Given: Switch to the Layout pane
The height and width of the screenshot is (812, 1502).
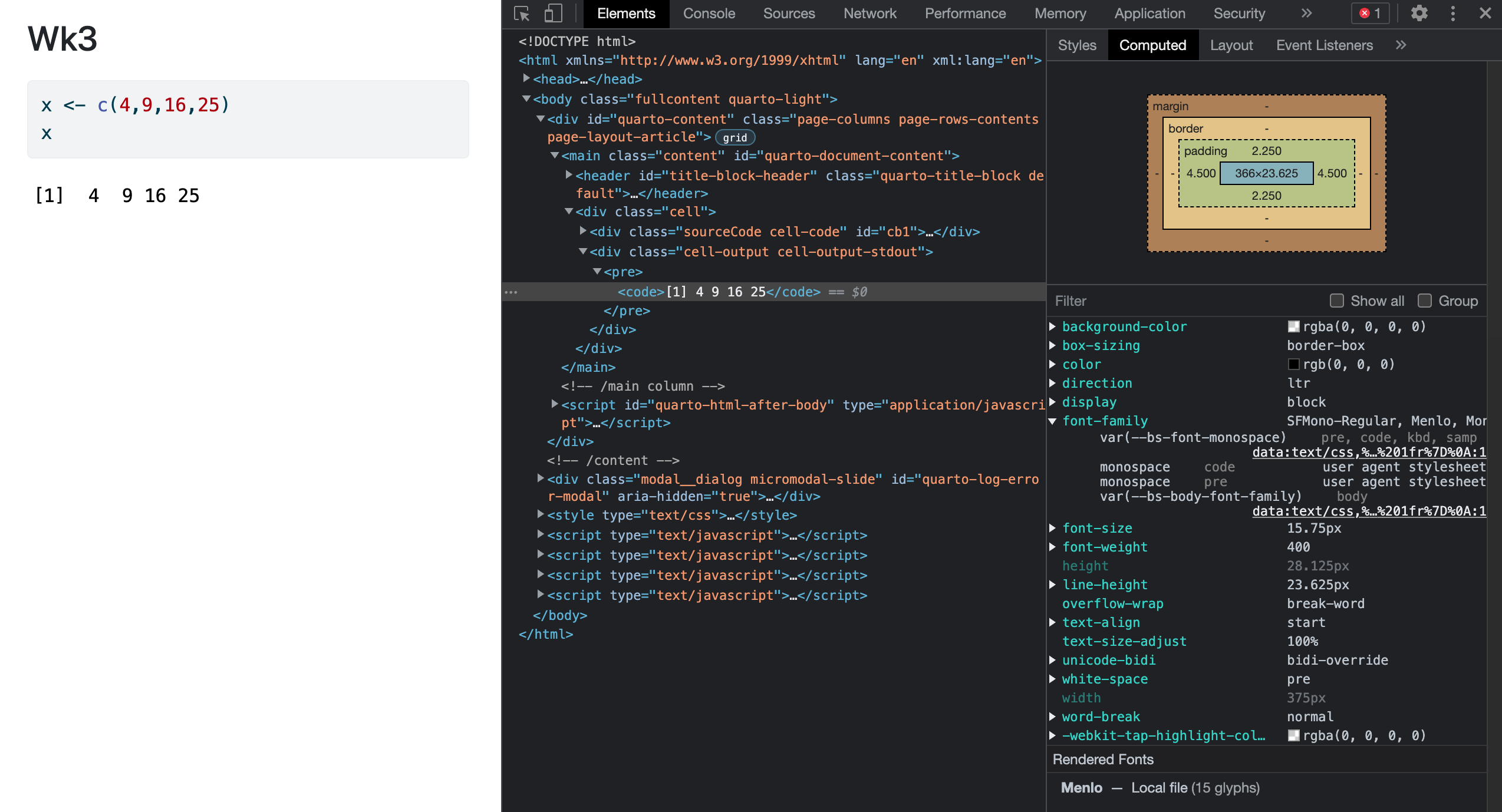Looking at the screenshot, I should point(1231,45).
